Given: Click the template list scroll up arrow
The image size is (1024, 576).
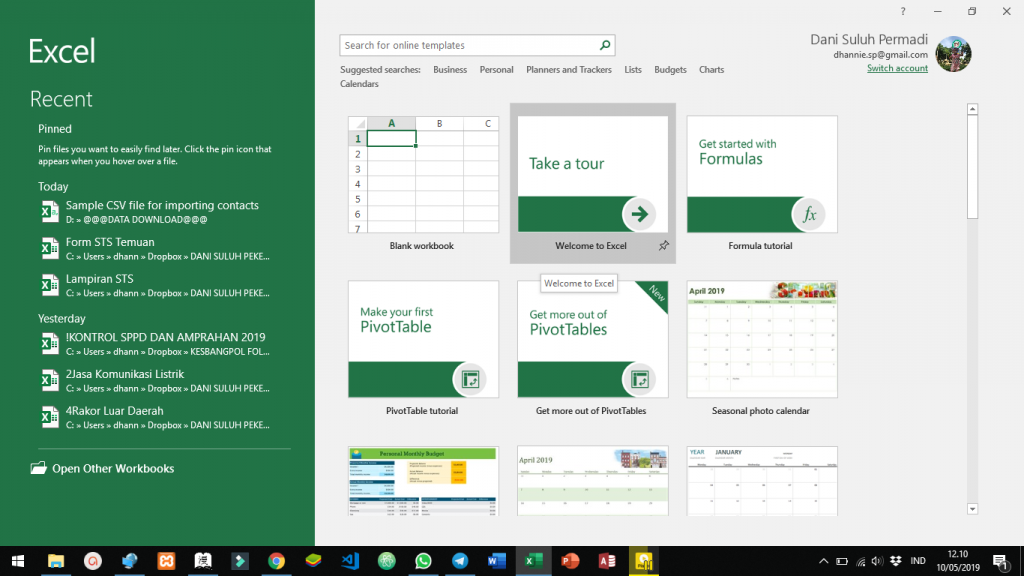Looking at the screenshot, I should [x=972, y=108].
